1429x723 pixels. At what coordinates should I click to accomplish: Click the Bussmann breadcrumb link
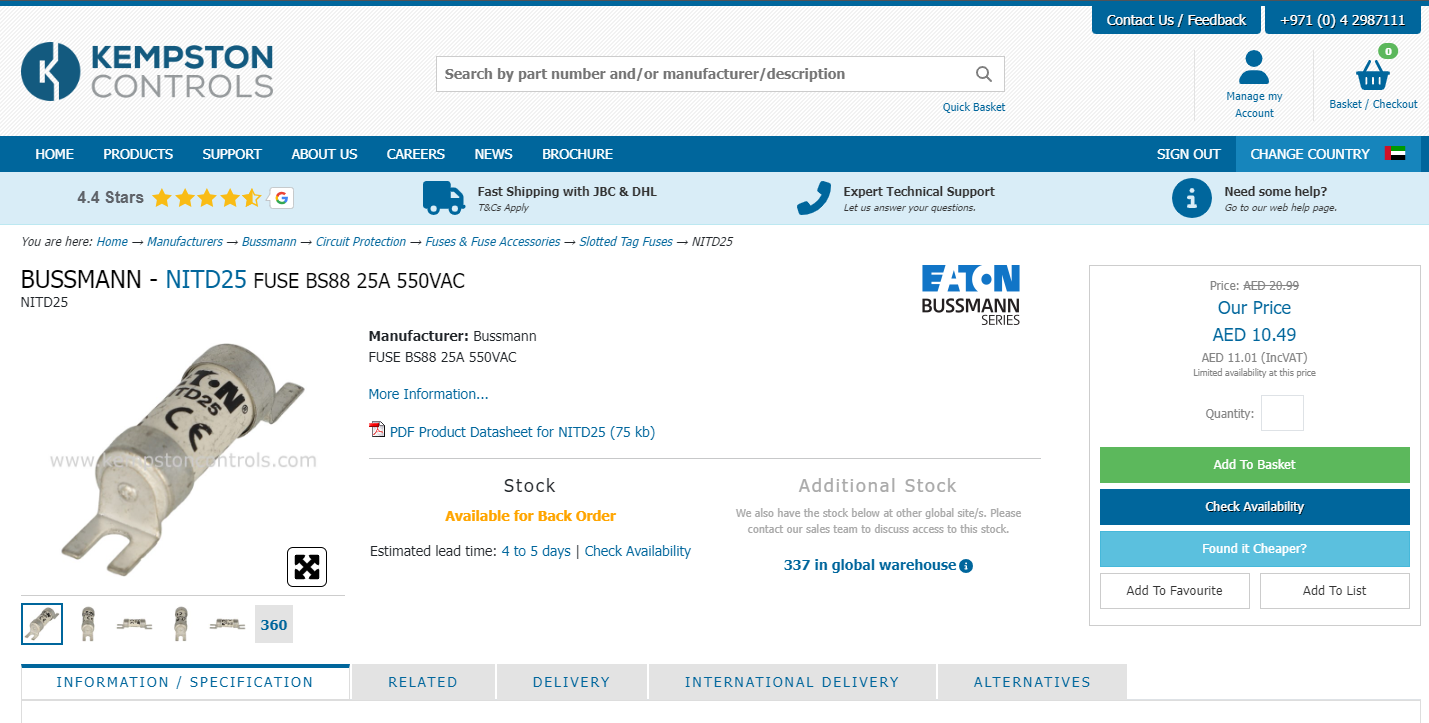coord(269,242)
